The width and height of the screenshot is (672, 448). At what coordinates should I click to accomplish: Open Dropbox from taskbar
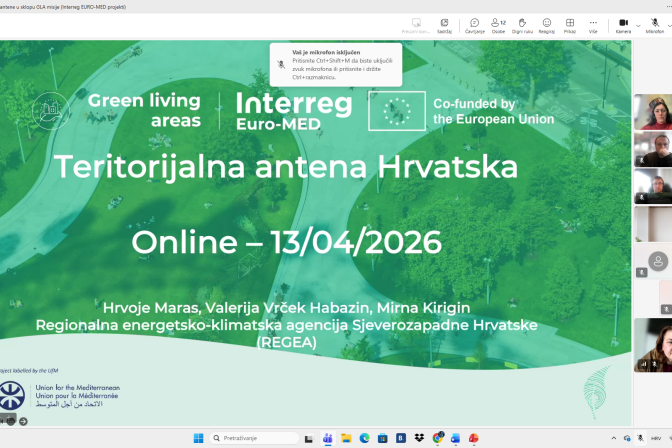[x=419, y=438]
